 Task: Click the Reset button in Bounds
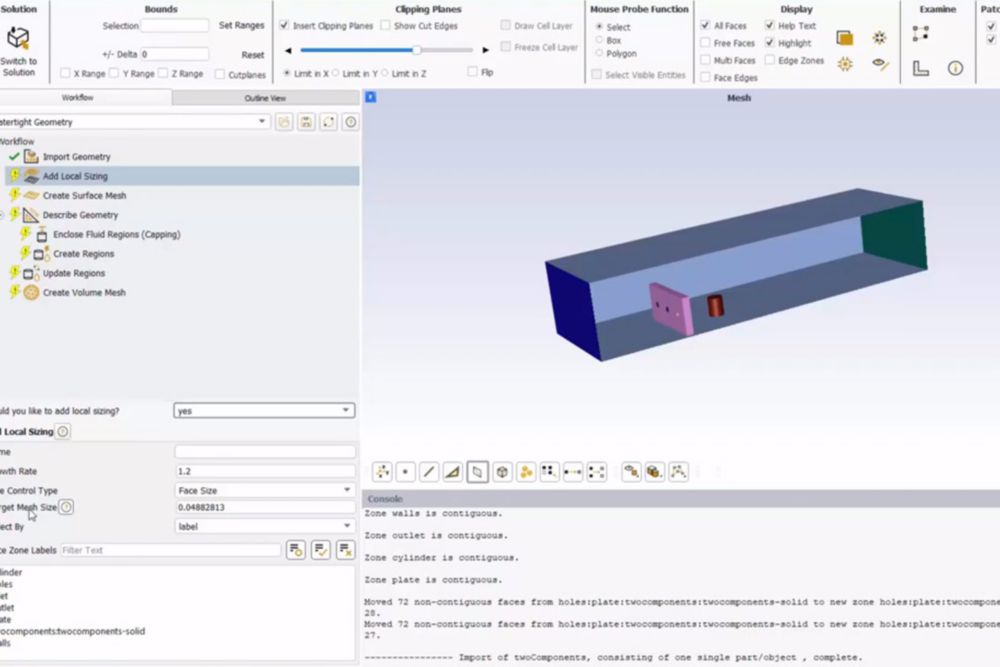(253, 55)
